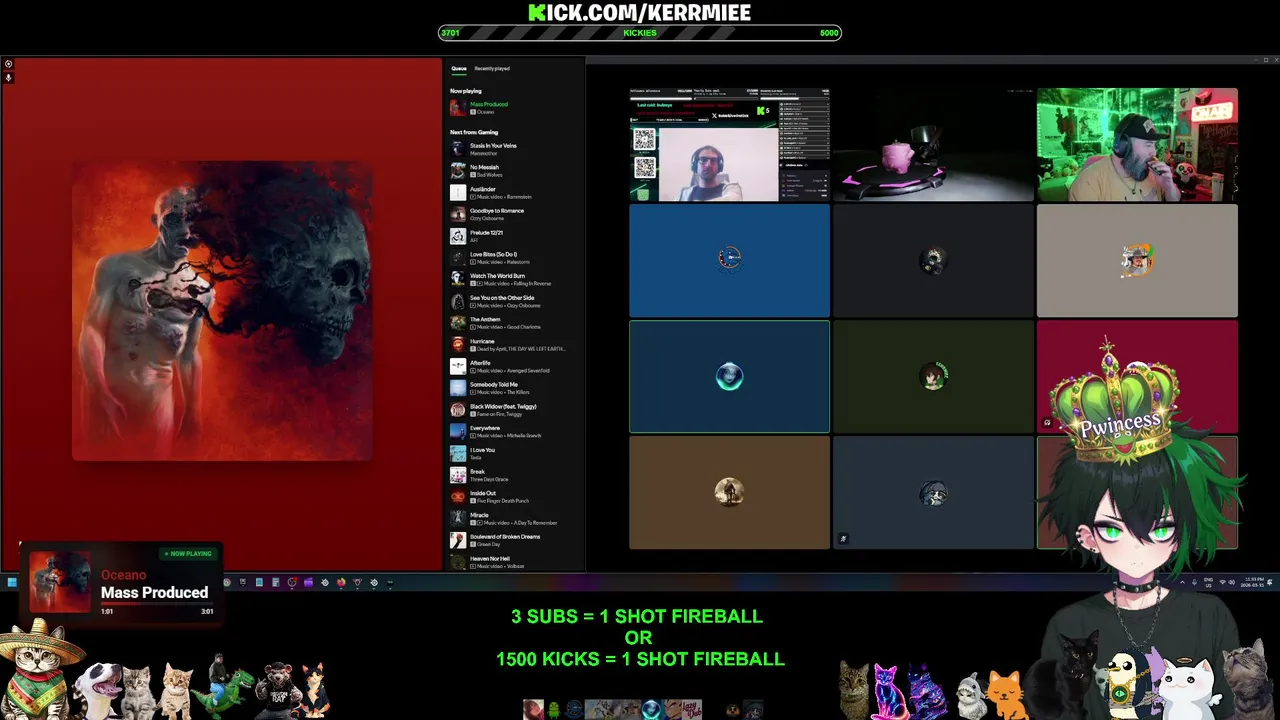
Task: Select See You on the Other Side
Action: pyautogui.click(x=515, y=301)
